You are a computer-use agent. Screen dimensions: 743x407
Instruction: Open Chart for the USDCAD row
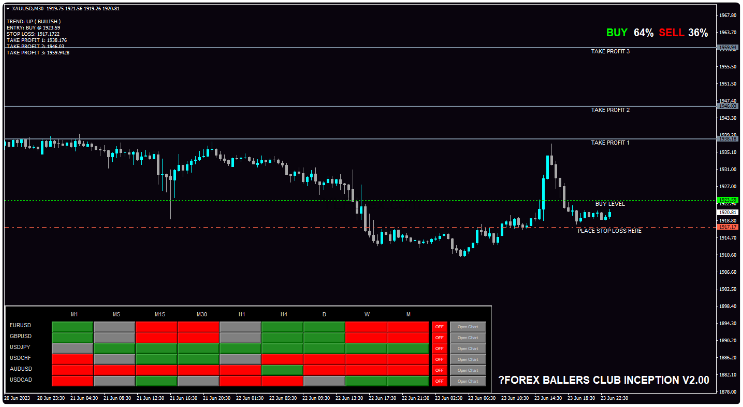(468, 381)
